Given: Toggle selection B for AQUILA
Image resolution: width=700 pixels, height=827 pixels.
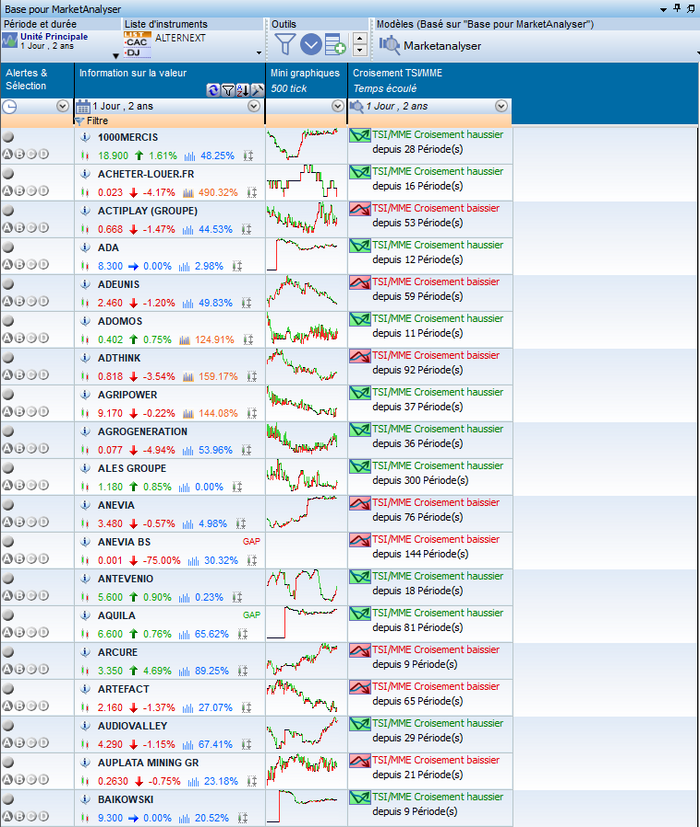Looking at the screenshot, I should (x=20, y=632).
